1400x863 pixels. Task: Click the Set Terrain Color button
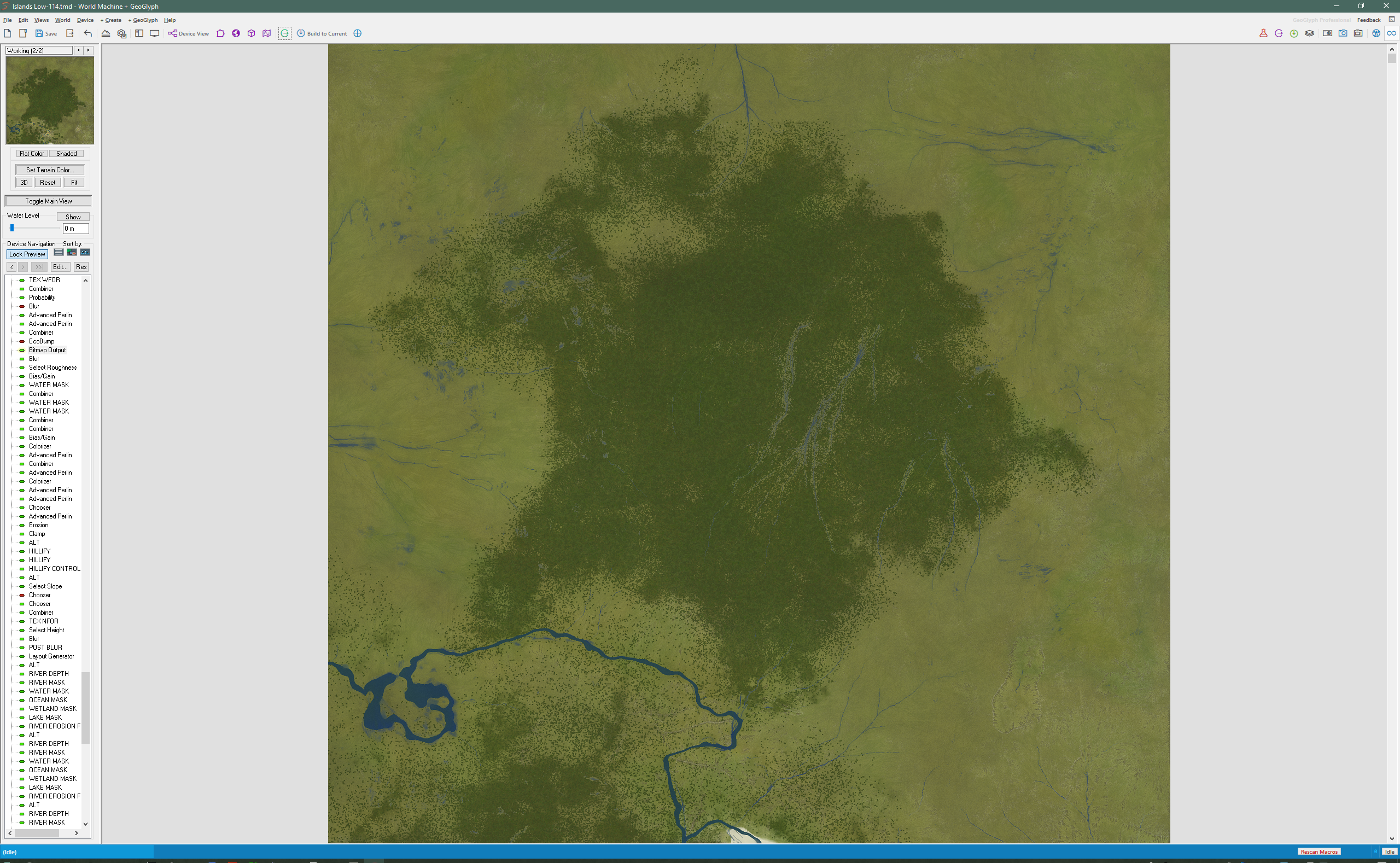[x=50, y=170]
